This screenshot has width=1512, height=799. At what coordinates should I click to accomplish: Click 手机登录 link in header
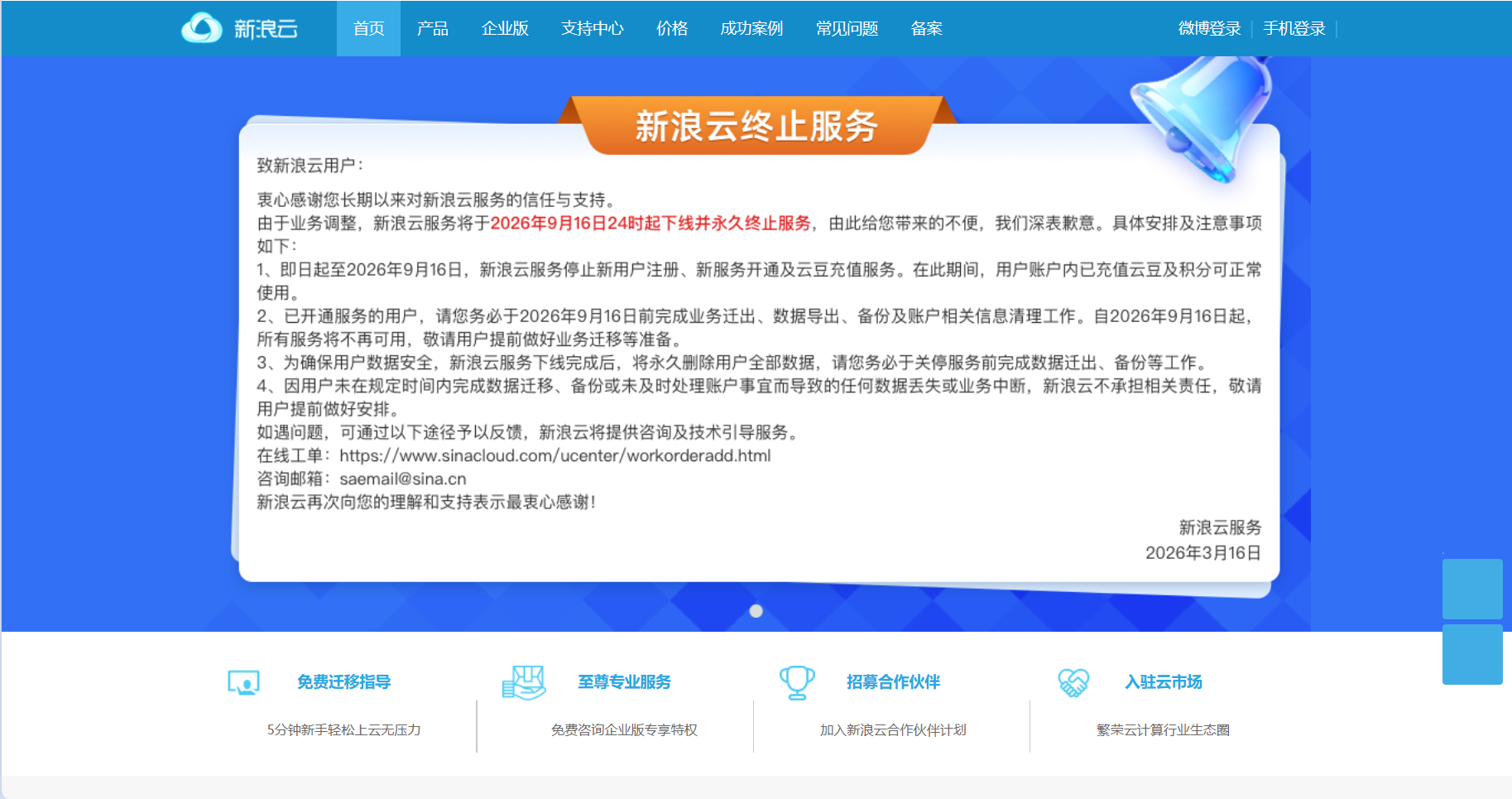(x=1294, y=28)
